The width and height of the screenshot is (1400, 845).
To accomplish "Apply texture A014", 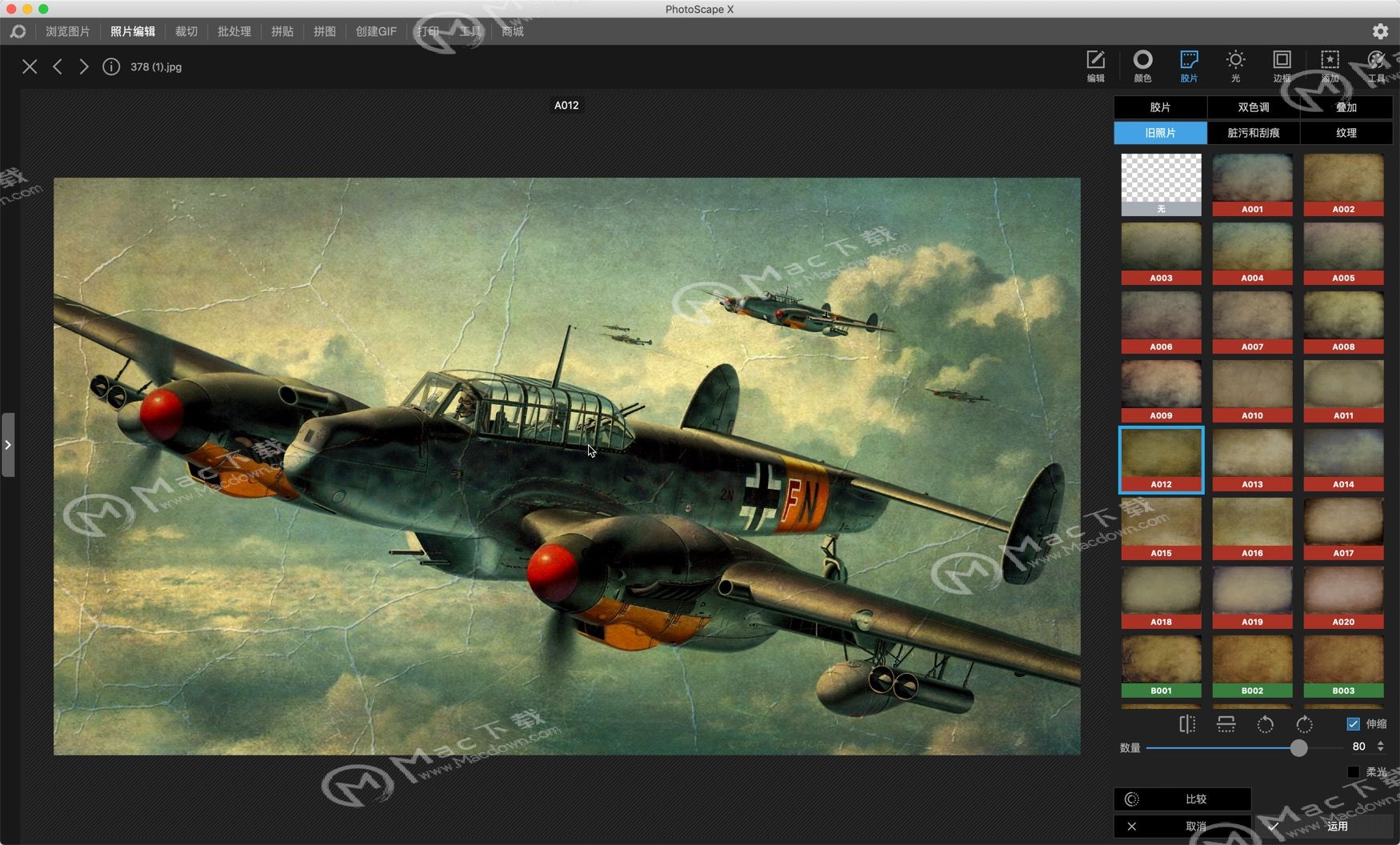I will tap(1343, 460).
